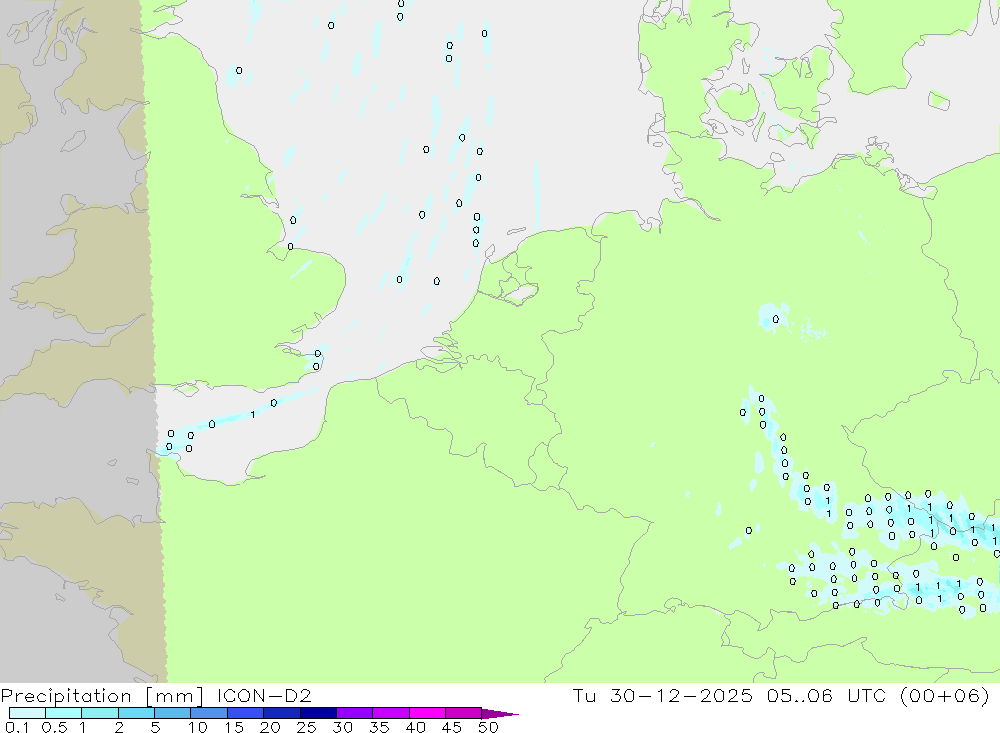The image size is (1000, 733).
Task: Click the '1' value in the English Channel
Action: 253,415
